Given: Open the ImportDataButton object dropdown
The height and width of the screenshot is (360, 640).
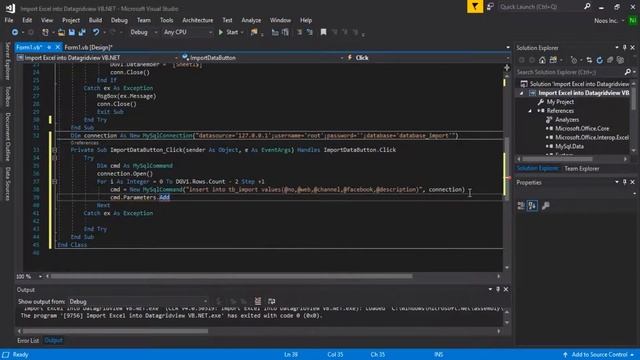Looking at the screenshot, I should tap(262, 58).
